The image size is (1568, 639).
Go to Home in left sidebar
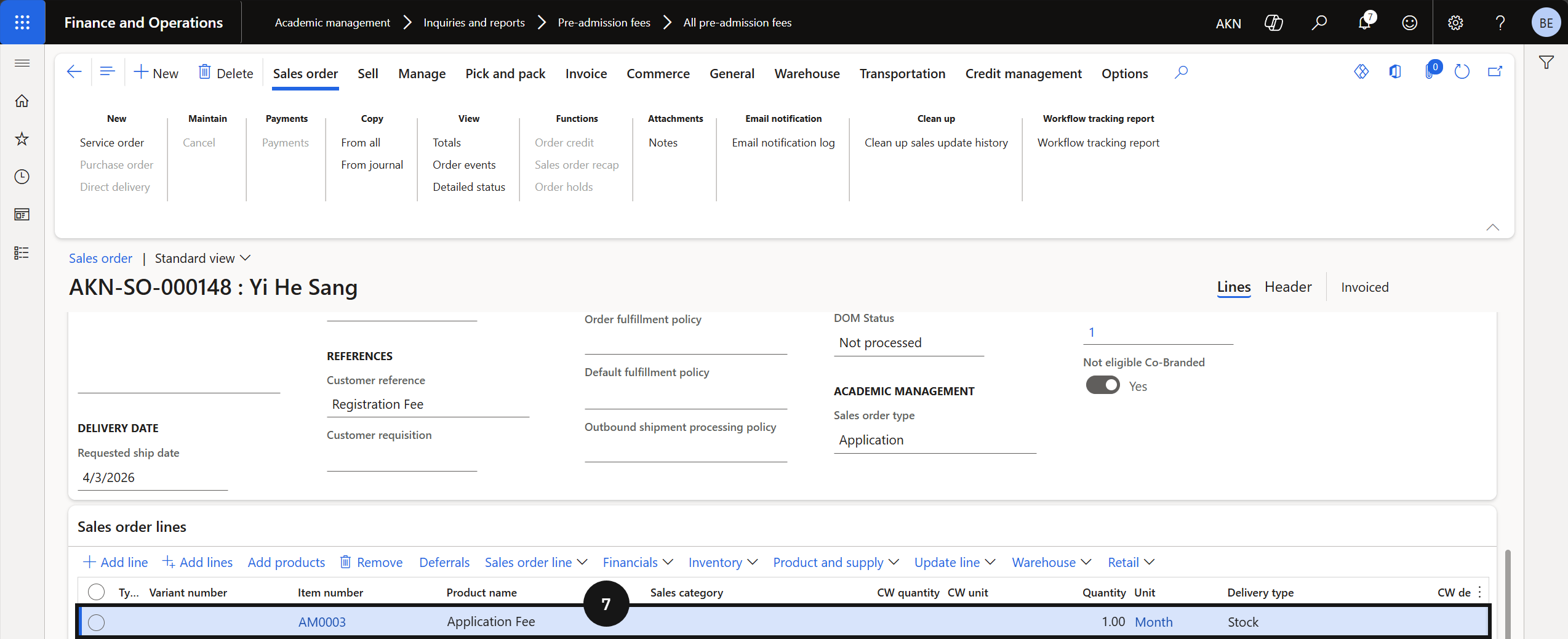22,100
